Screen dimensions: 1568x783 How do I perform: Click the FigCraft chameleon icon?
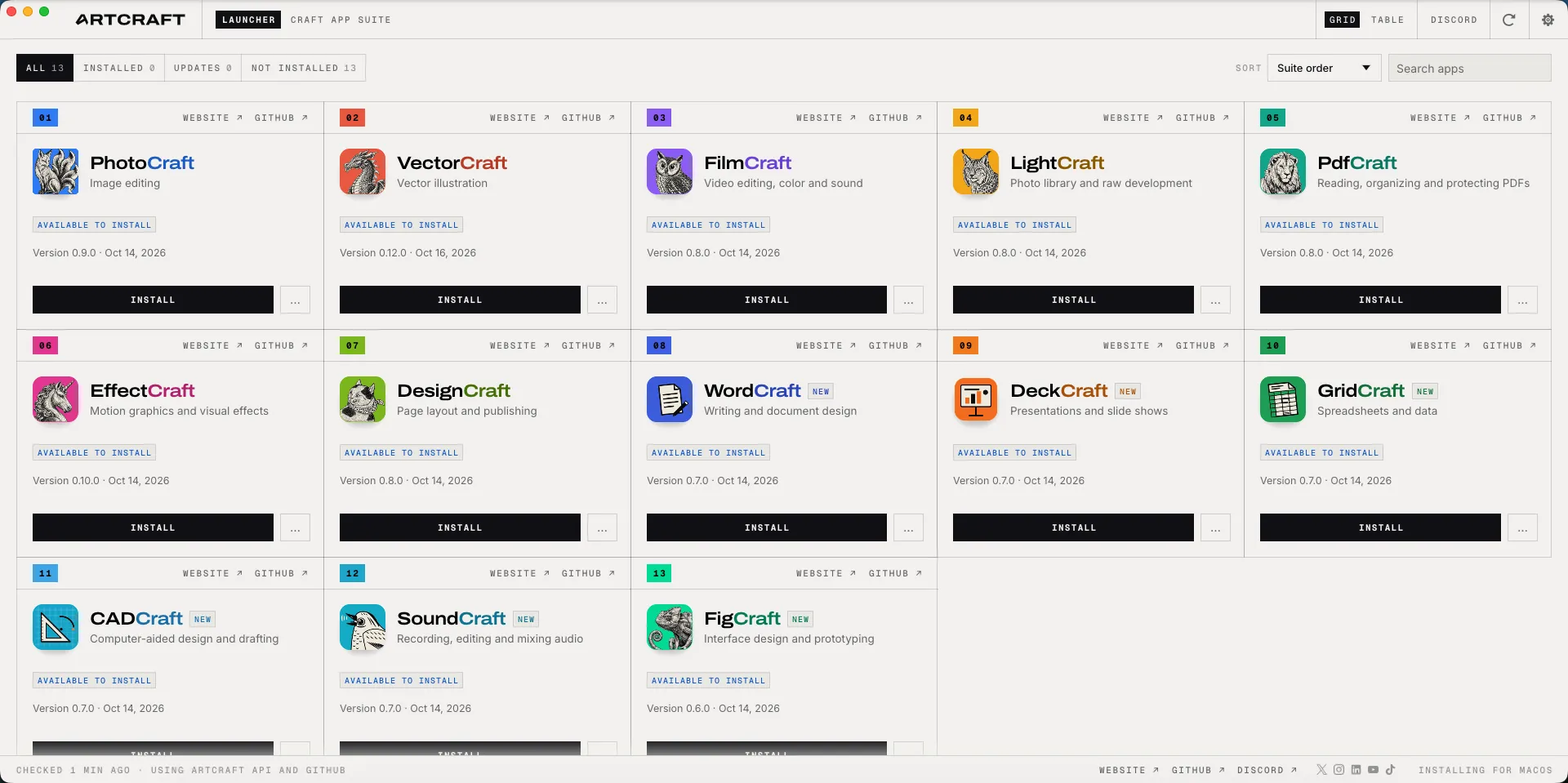[x=670, y=627]
